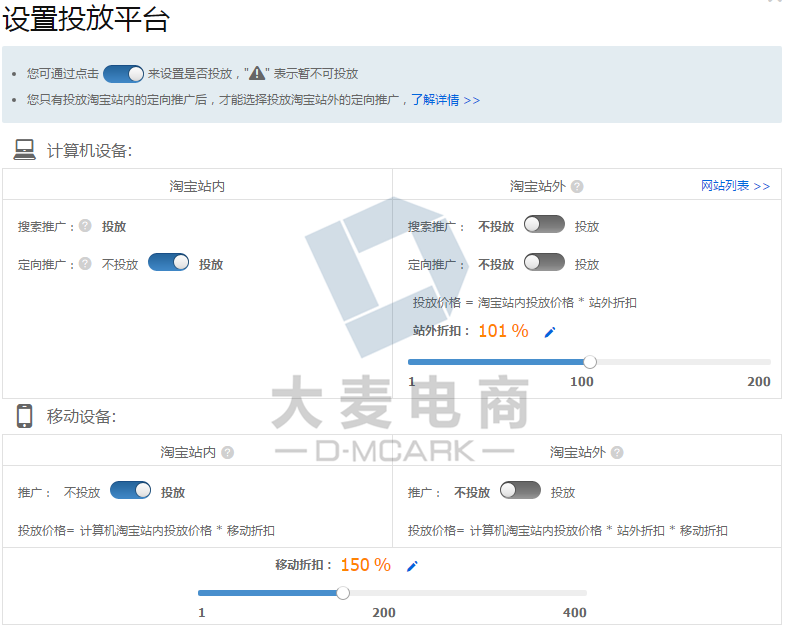Toggle computer 淘宝站内 定向推广 switch
798x638 pixels.
168,263
